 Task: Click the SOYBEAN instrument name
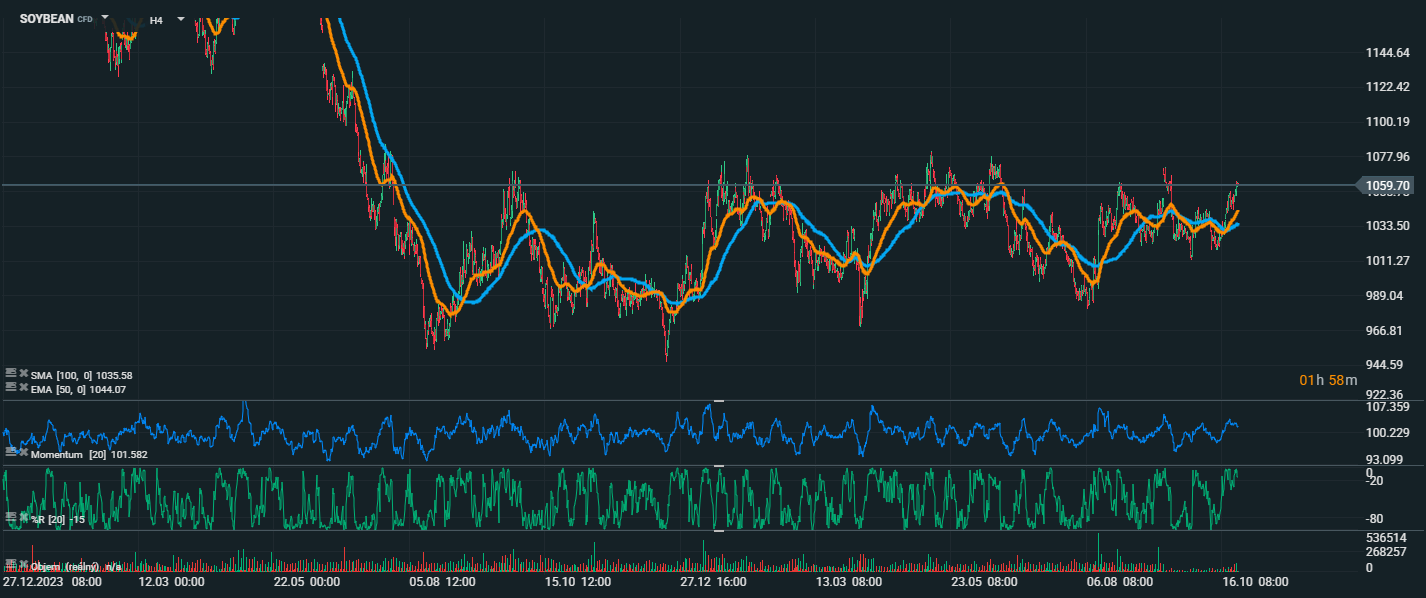[x=46, y=19]
